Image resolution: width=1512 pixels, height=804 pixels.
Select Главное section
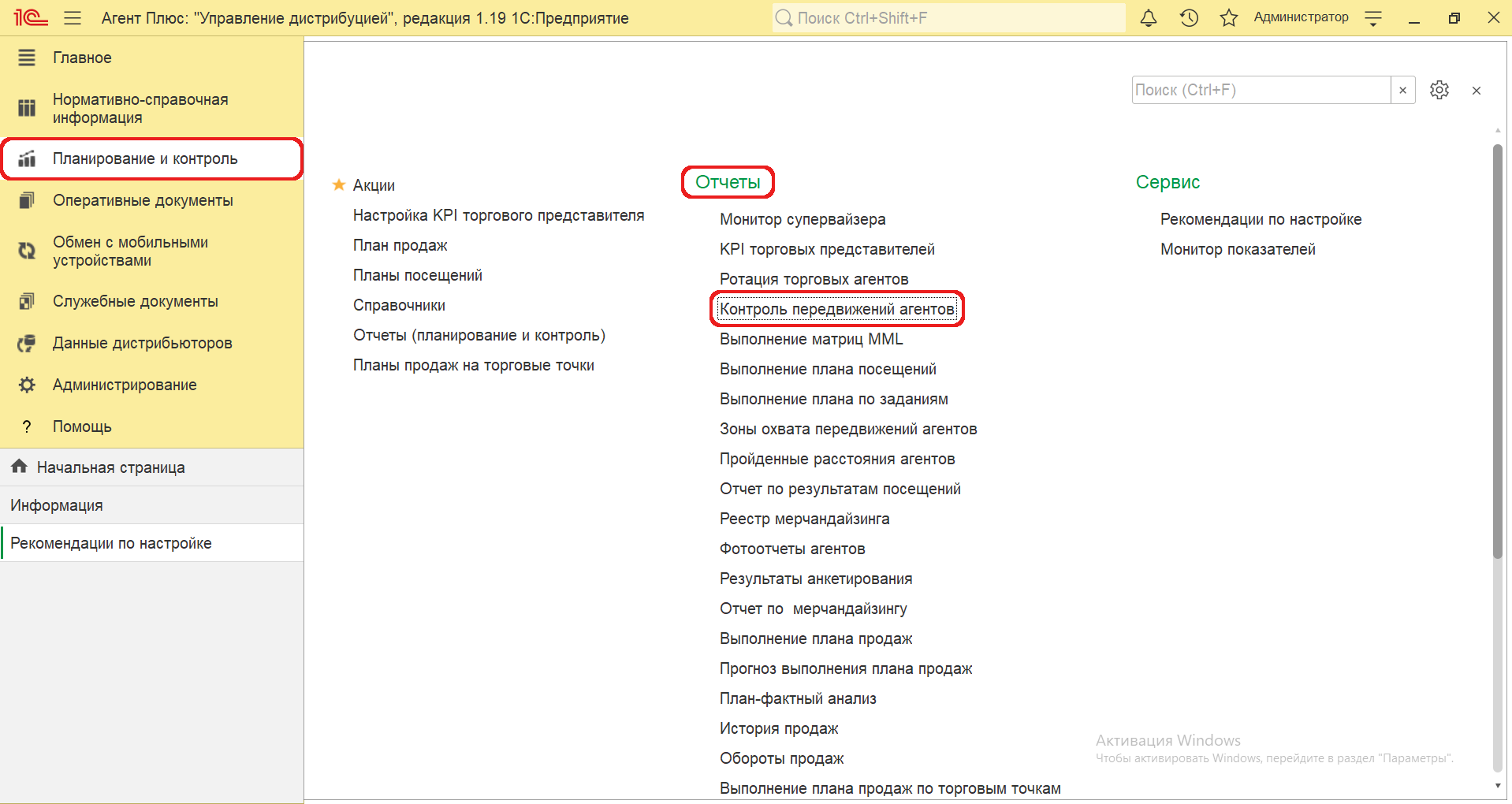pos(152,58)
